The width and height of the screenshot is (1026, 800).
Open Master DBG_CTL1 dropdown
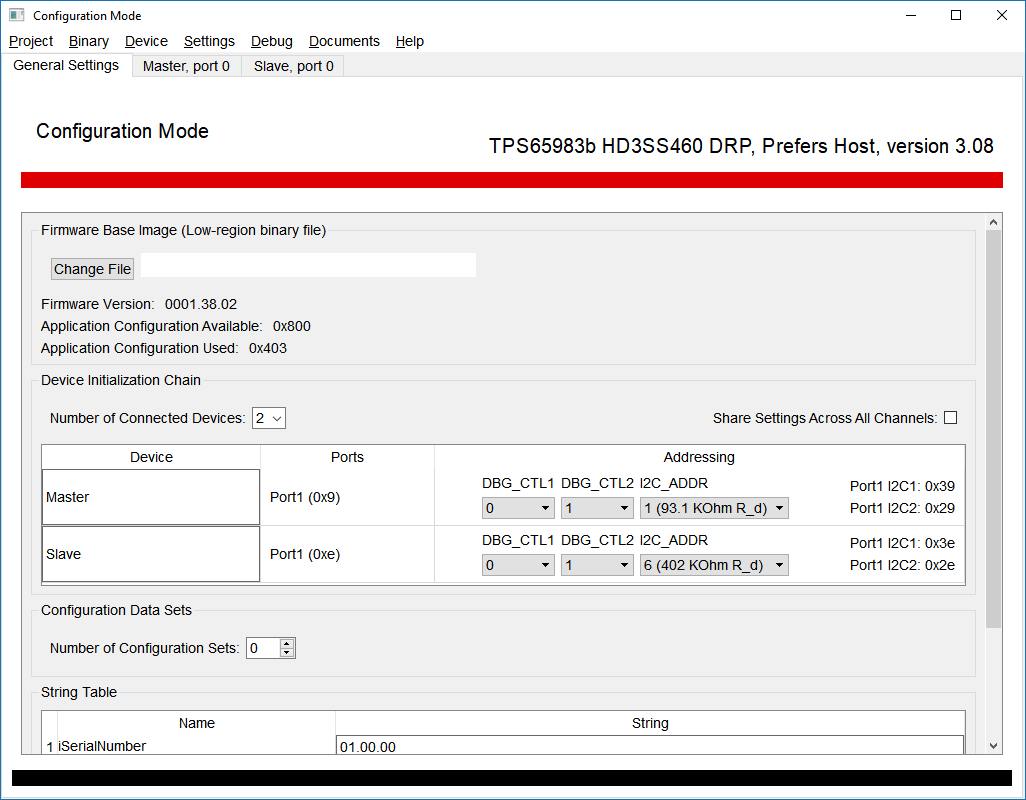[x=518, y=508]
